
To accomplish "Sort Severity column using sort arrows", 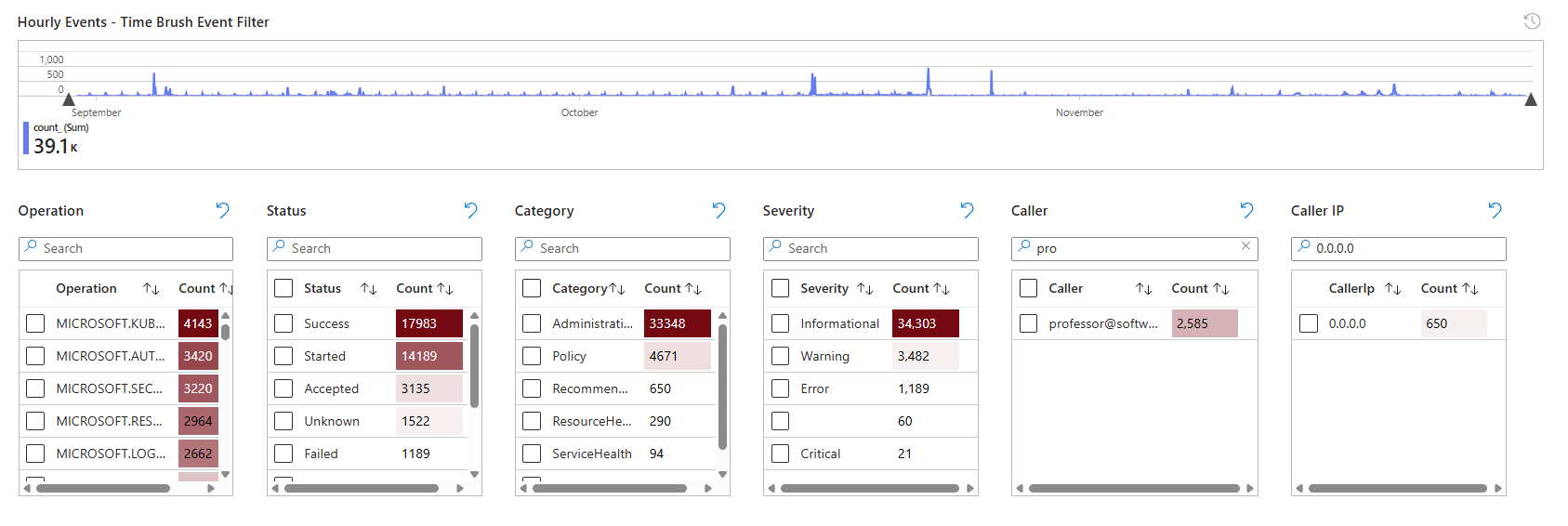I will pyautogui.click(x=864, y=289).
